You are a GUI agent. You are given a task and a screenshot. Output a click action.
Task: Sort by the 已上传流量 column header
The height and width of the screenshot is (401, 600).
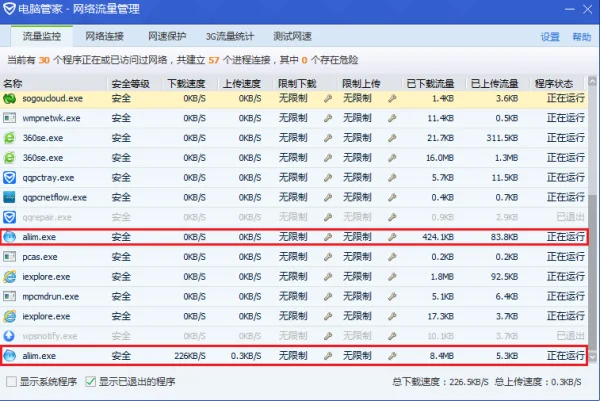[x=497, y=83]
